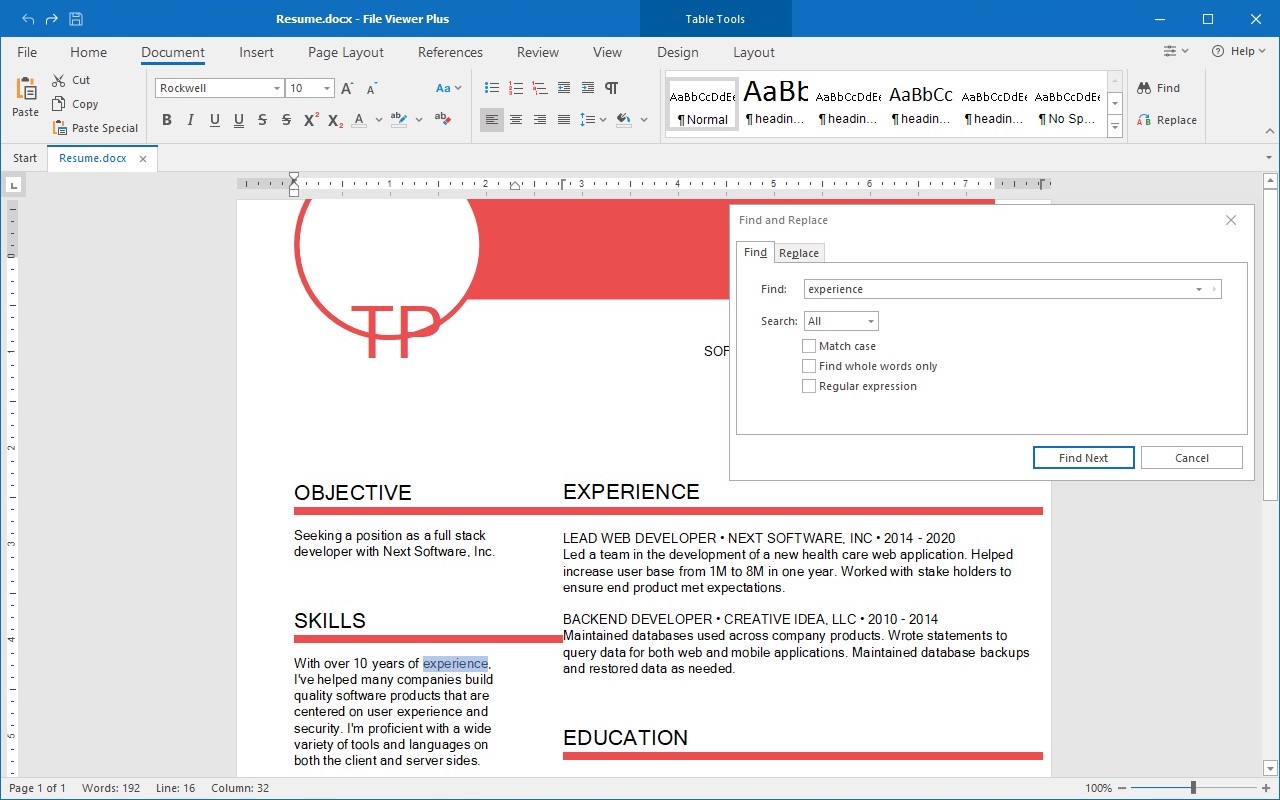Insert a multilevel list
This screenshot has width=1280, height=800.
click(539, 88)
